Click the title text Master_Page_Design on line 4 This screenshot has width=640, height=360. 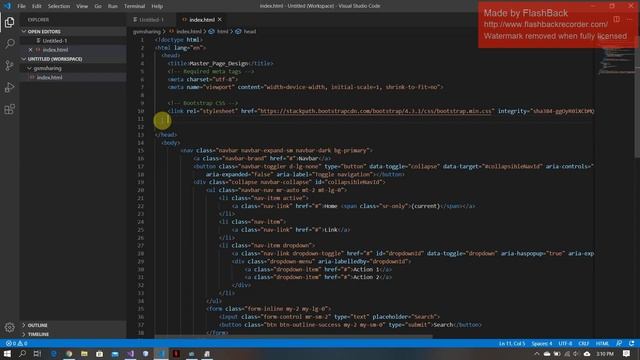(219, 64)
